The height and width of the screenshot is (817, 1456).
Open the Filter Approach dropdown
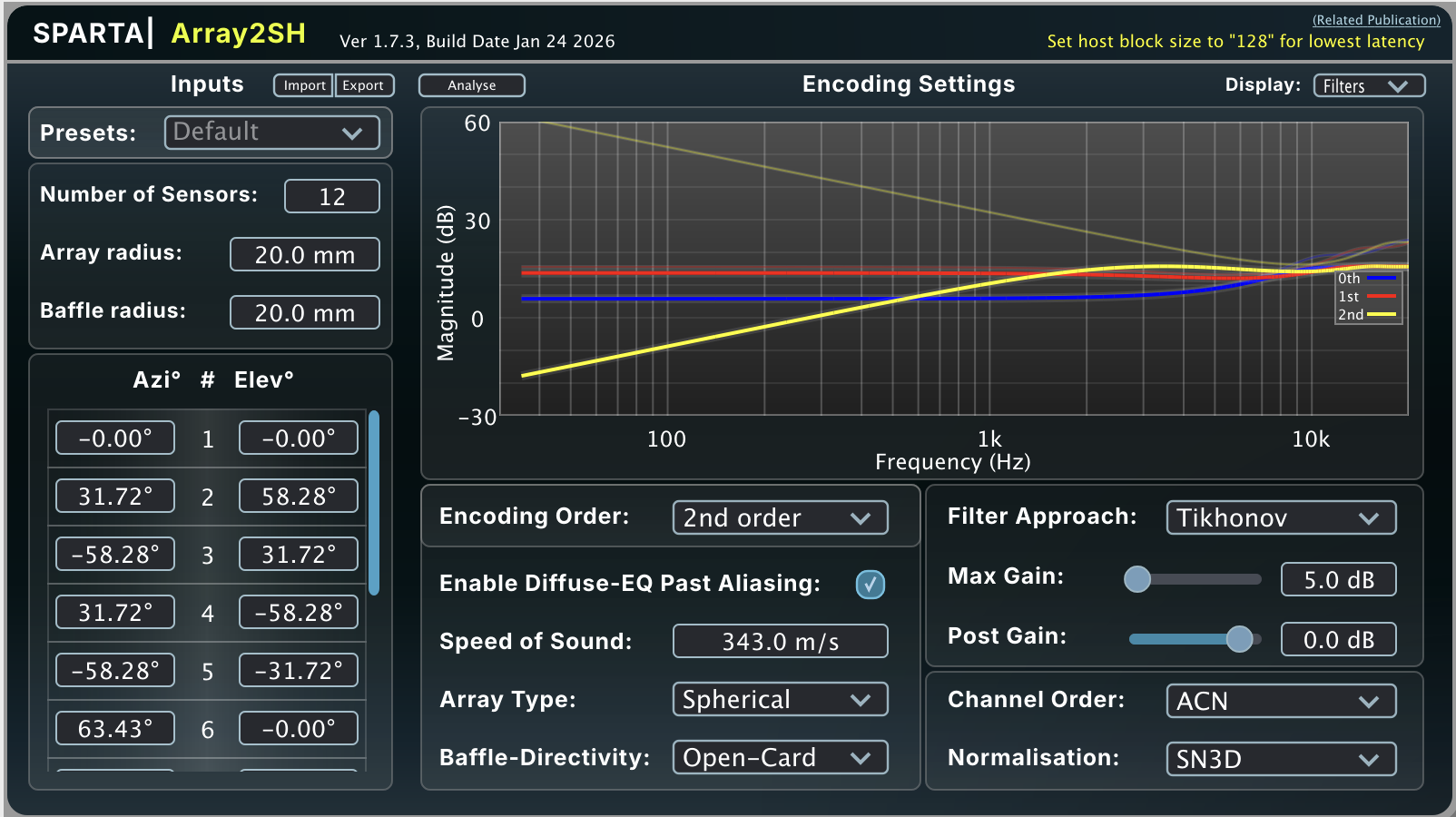pyautogui.click(x=1281, y=517)
